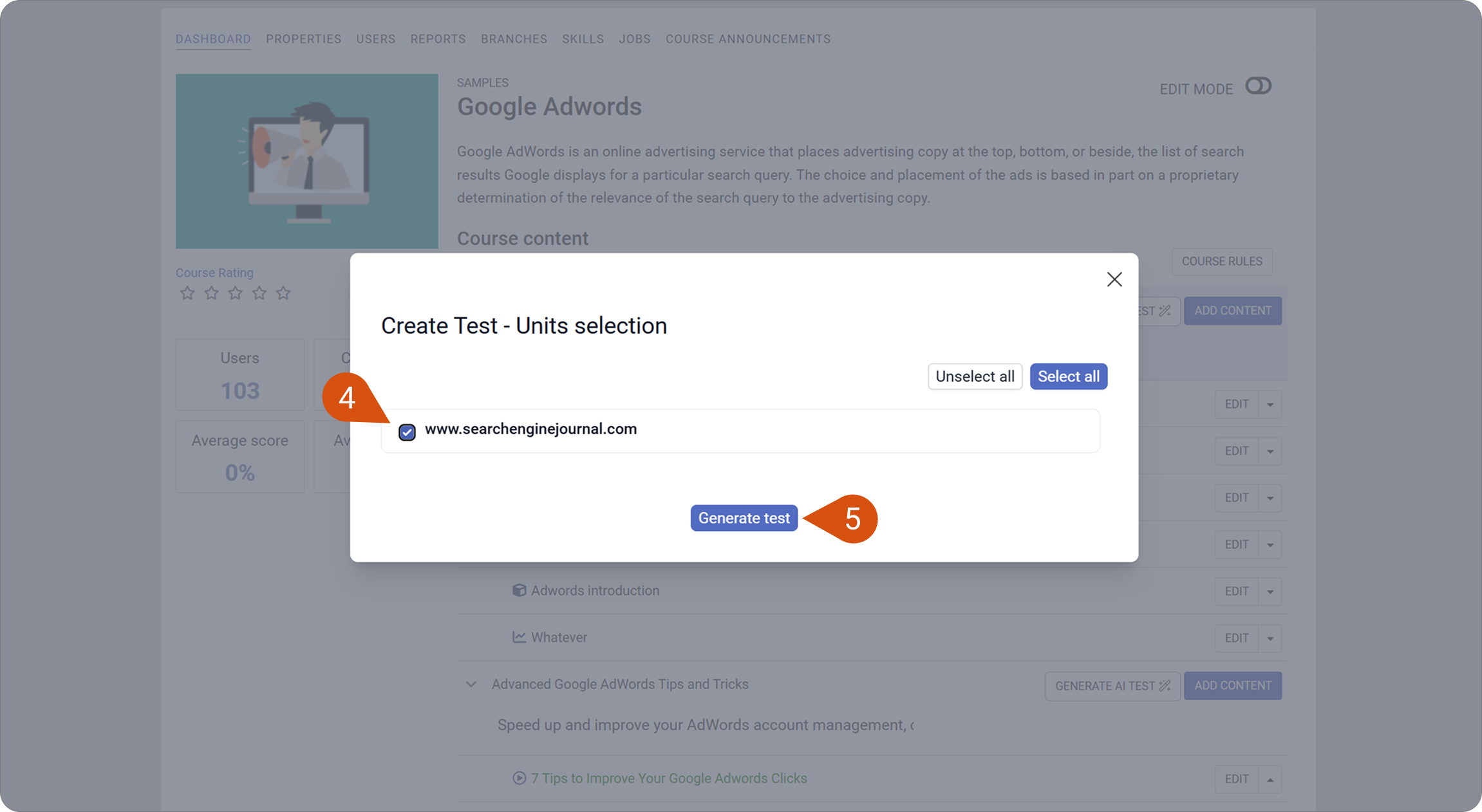
Task: Open 7 Tips to Improve Your Google Adwords Clicks
Action: 669,779
